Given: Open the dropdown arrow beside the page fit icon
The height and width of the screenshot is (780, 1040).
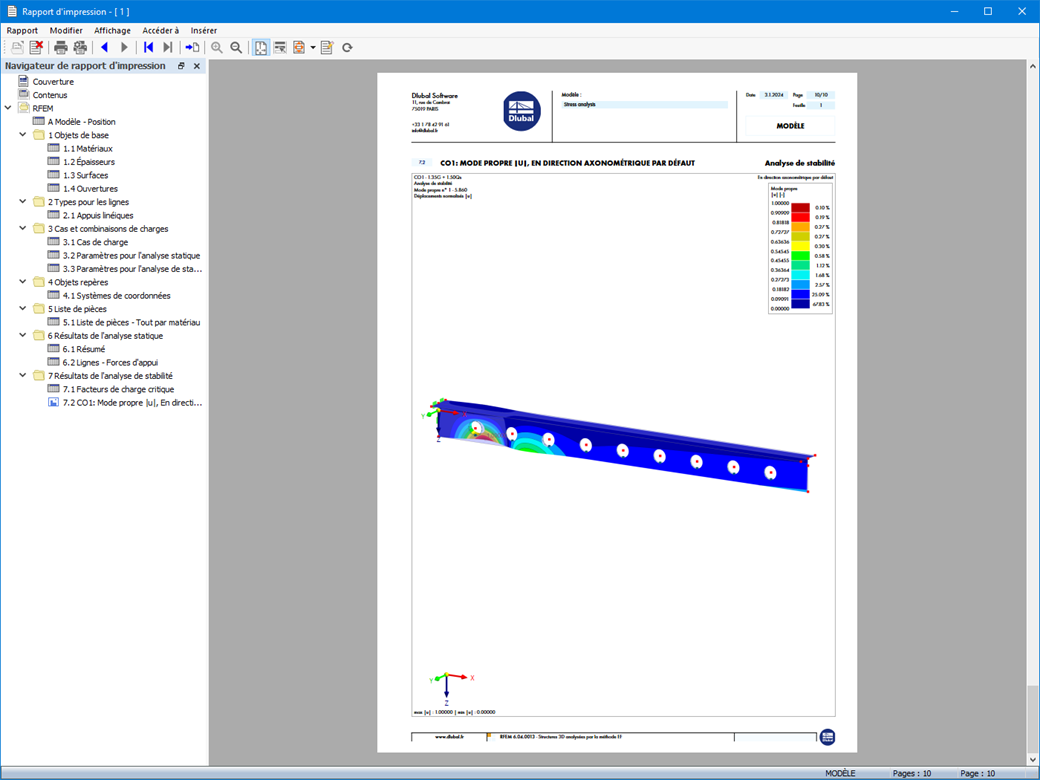Looking at the screenshot, I should 312,47.
